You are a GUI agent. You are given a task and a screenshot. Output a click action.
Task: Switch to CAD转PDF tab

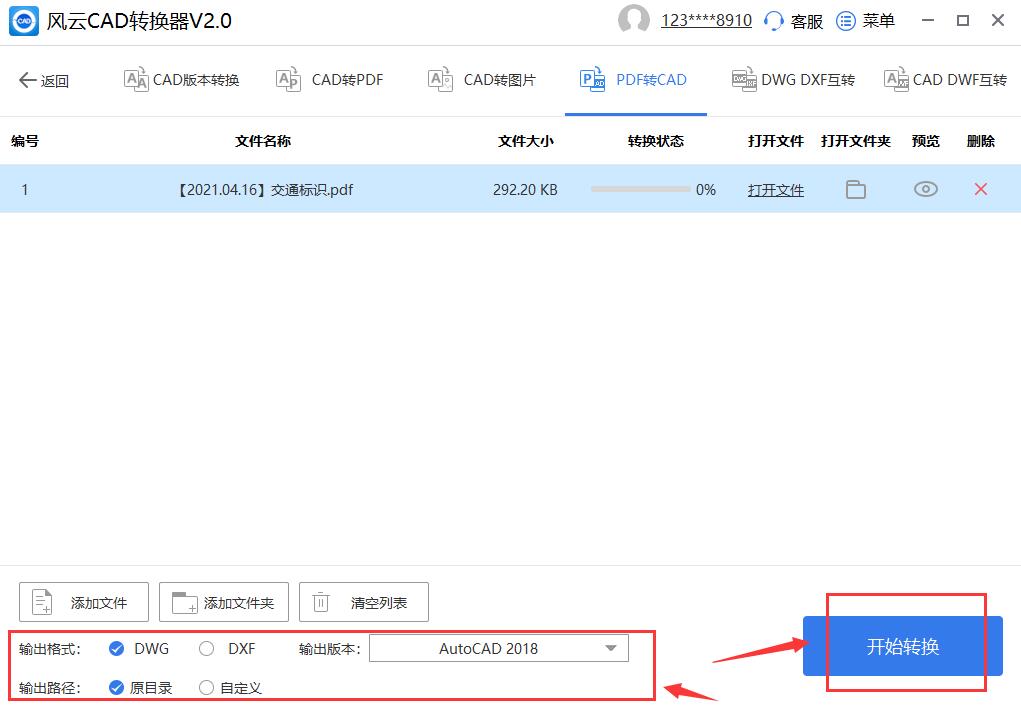[x=330, y=80]
